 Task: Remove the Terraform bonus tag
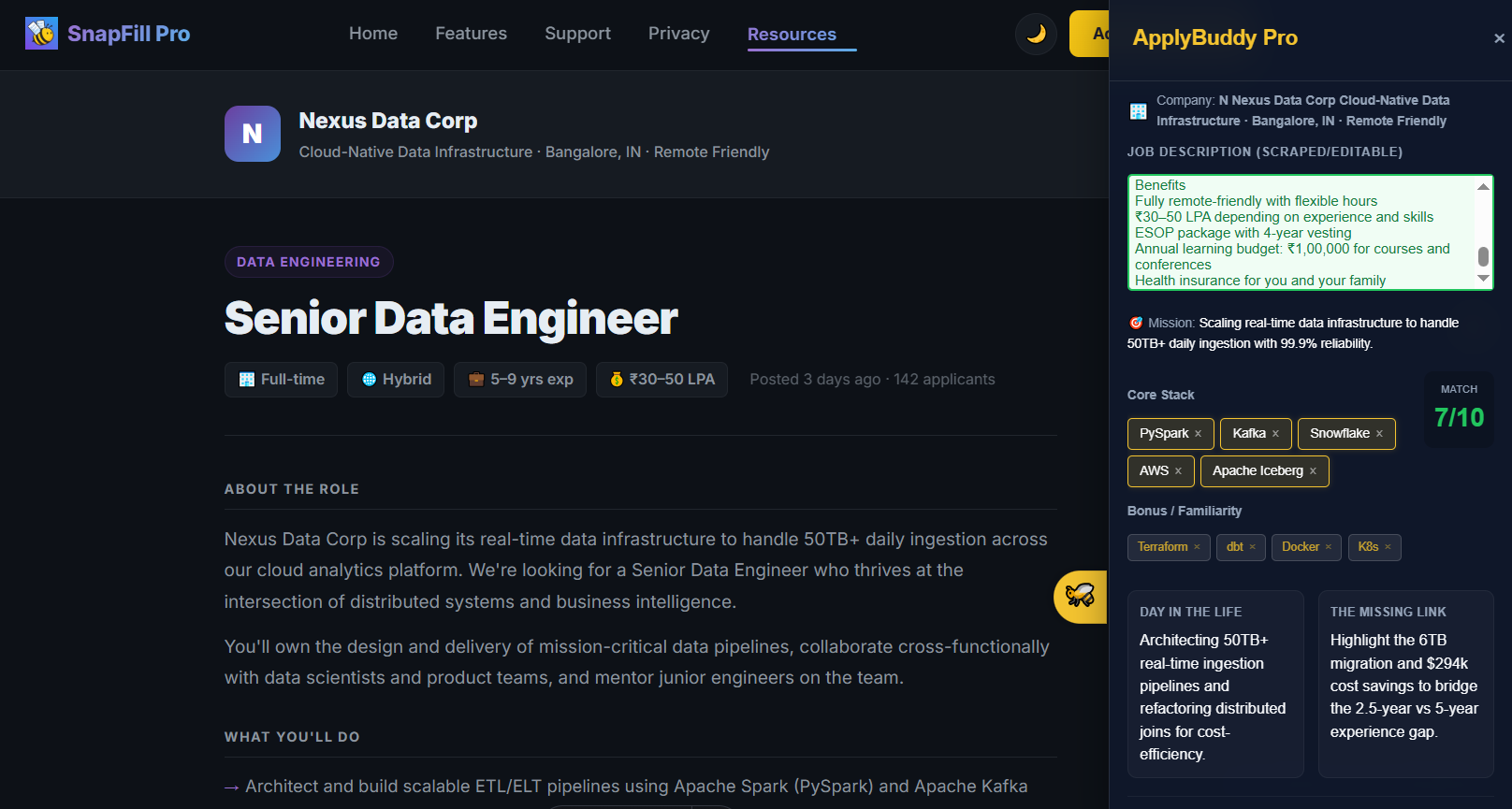pos(1197,547)
